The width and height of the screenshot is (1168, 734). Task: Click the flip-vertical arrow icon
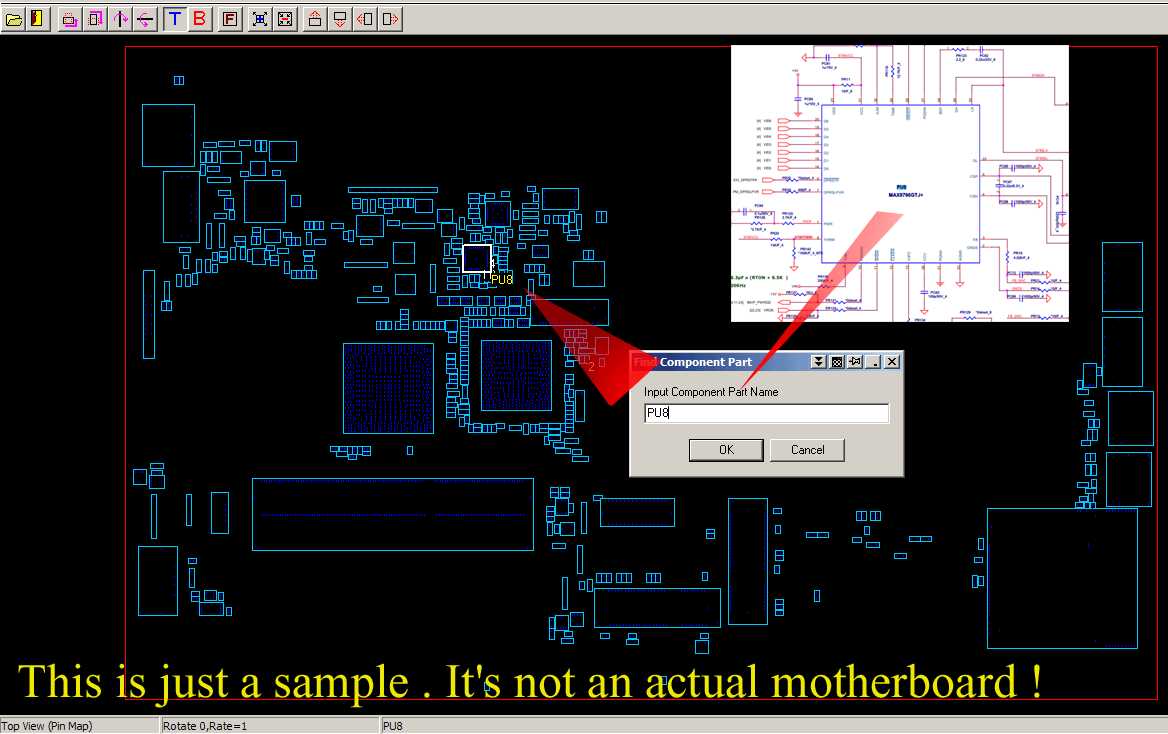pyautogui.click(x=120, y=19)
